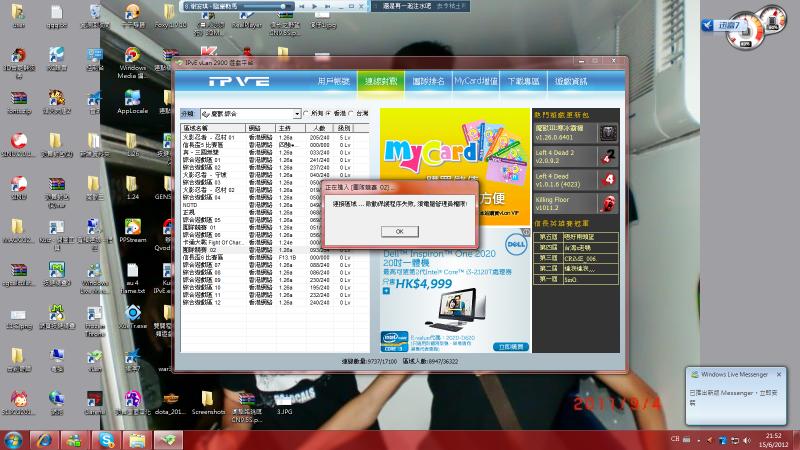Screen dimensions: 800x450
Task: Click OK in the connection failure dialog
Action: [399, 231]
